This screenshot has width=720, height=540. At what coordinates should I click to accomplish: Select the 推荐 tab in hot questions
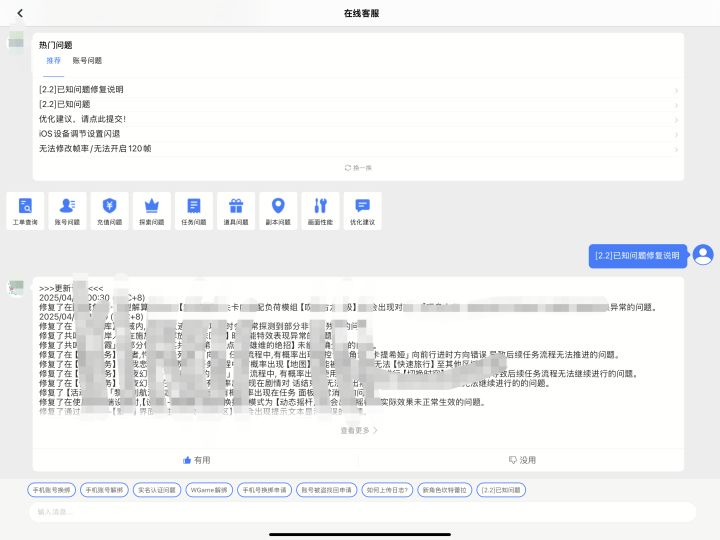point(53,61)
